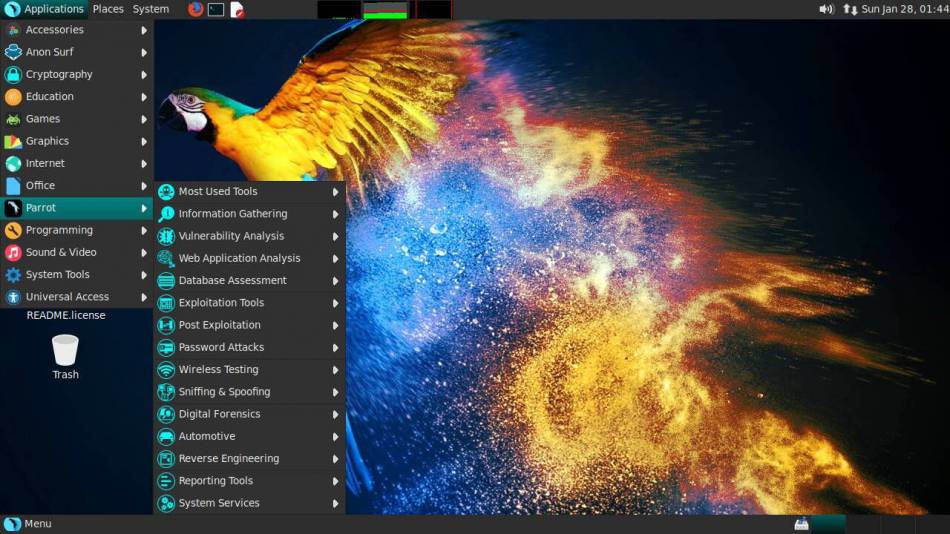950x534 pixels.
Task: Click the Information Gathering icon
Action: click(166, 214)
